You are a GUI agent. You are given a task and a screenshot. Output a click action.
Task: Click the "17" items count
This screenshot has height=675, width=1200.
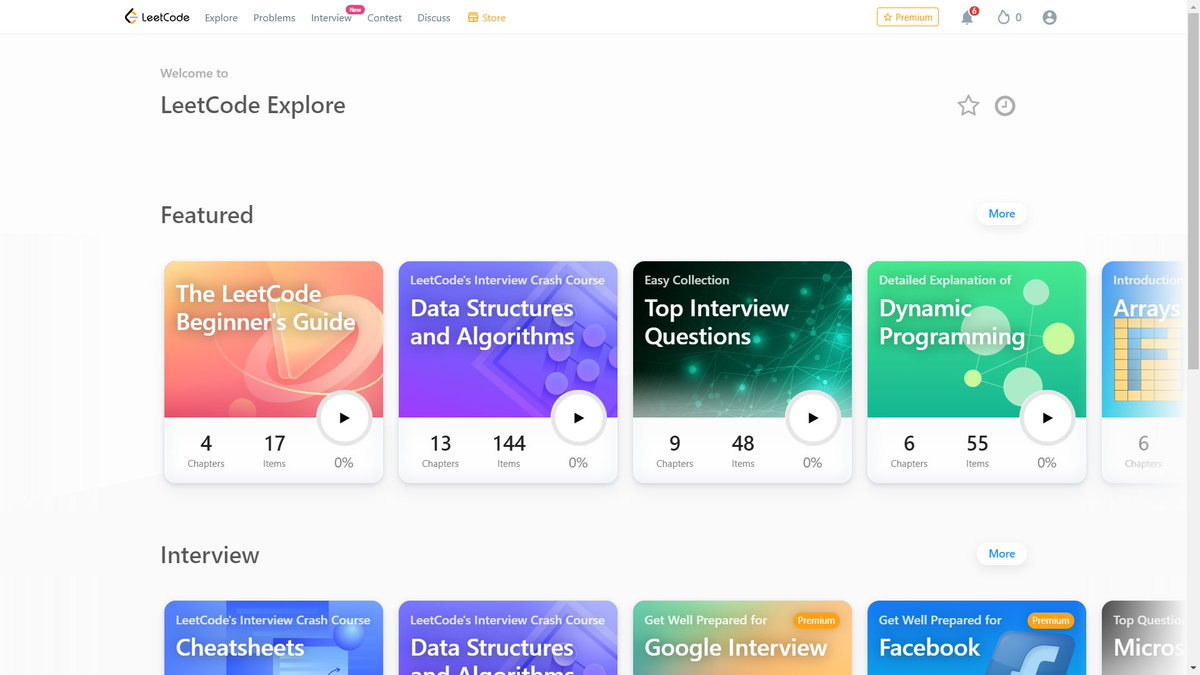(274, 443)
